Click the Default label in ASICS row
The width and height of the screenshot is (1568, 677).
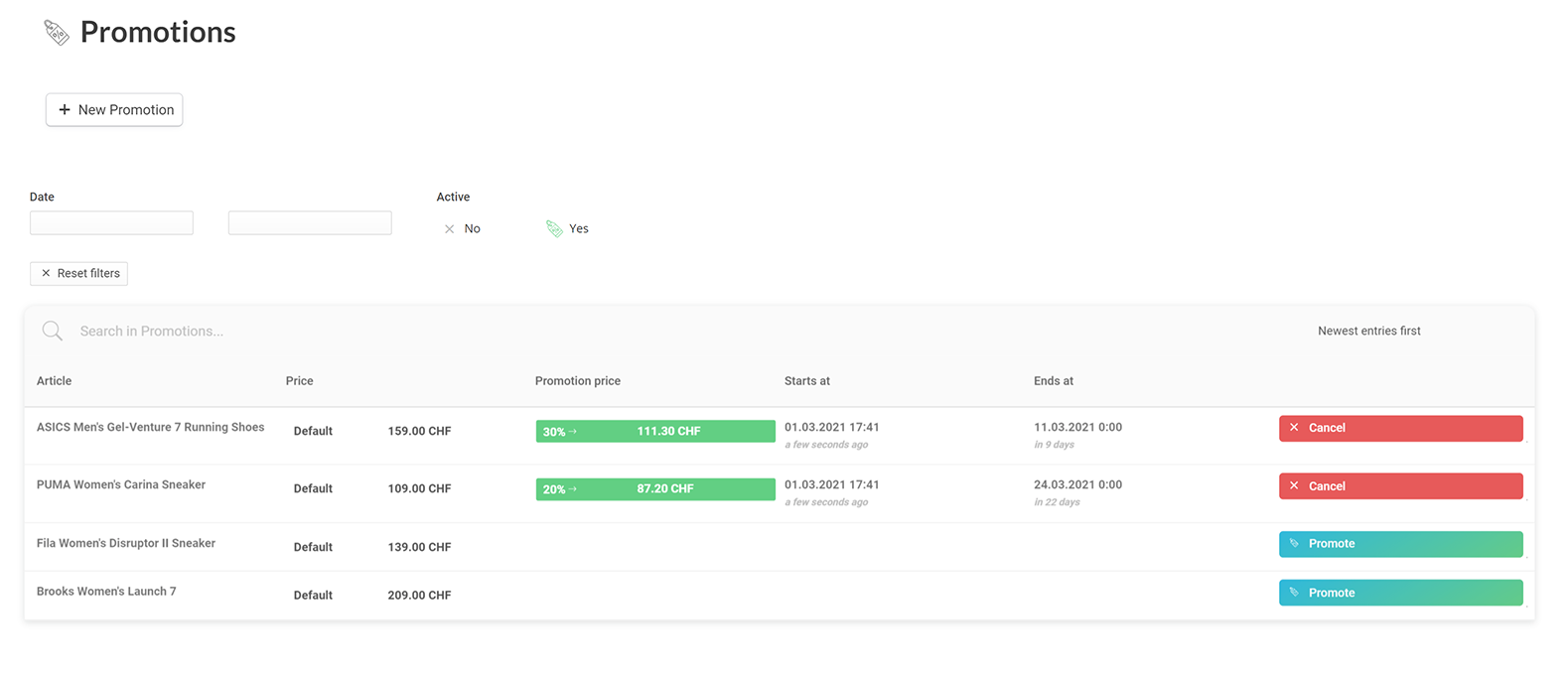coord(313,432)
